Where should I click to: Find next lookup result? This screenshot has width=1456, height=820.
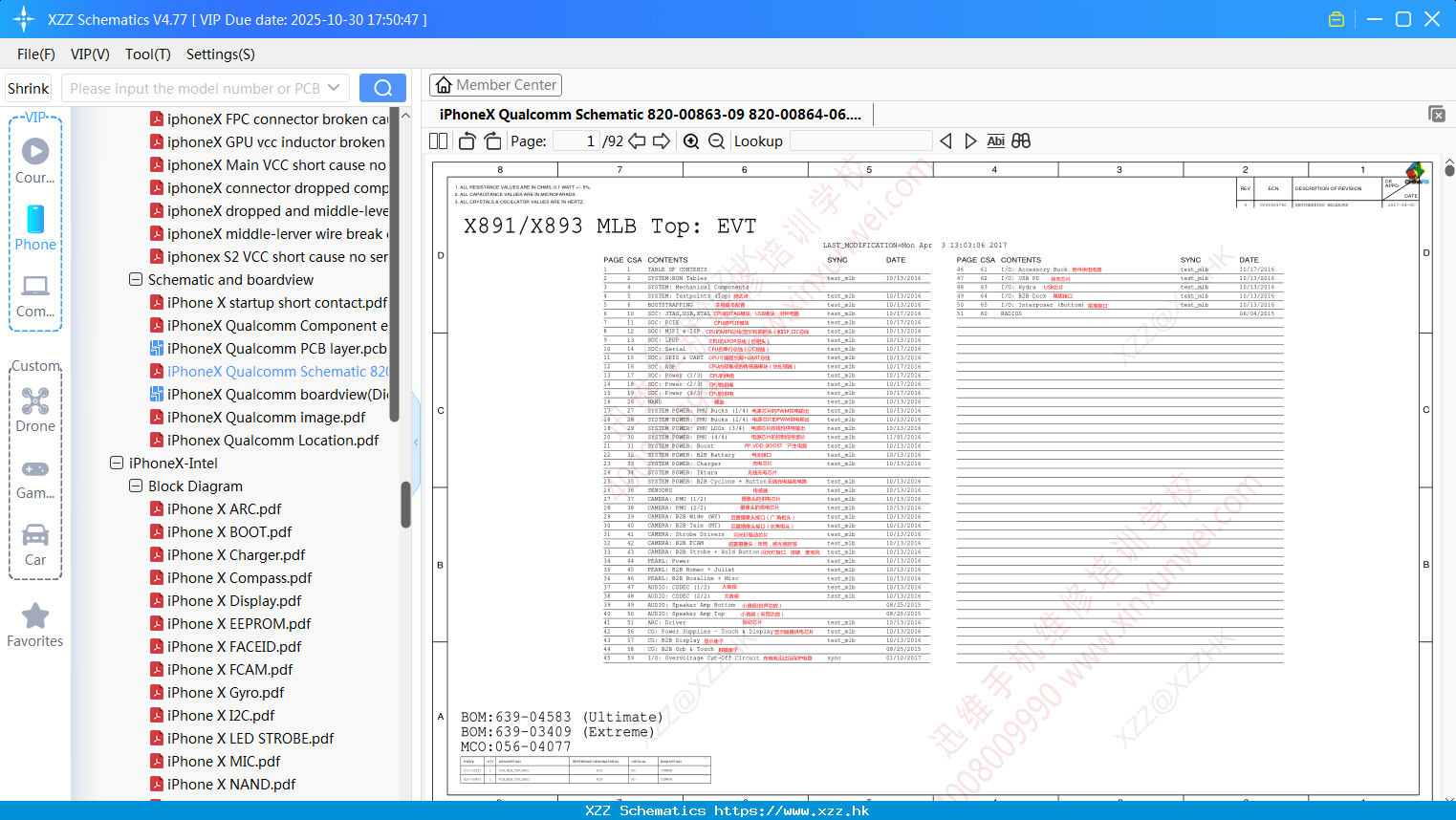click(970, 141)
